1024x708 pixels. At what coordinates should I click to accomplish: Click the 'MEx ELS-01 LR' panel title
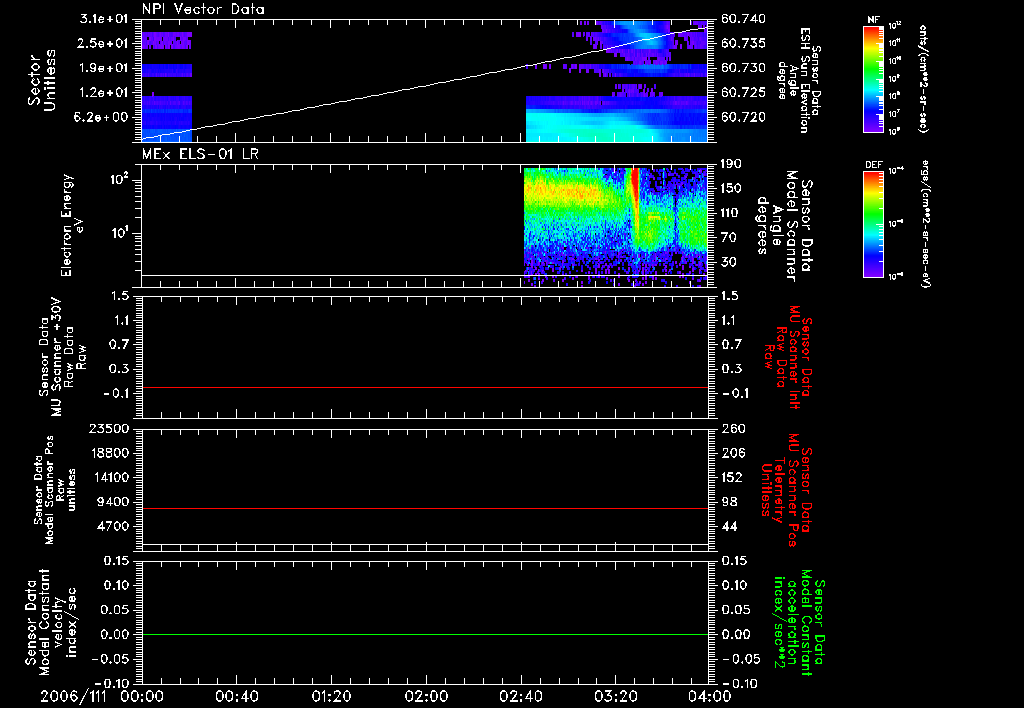200,154
